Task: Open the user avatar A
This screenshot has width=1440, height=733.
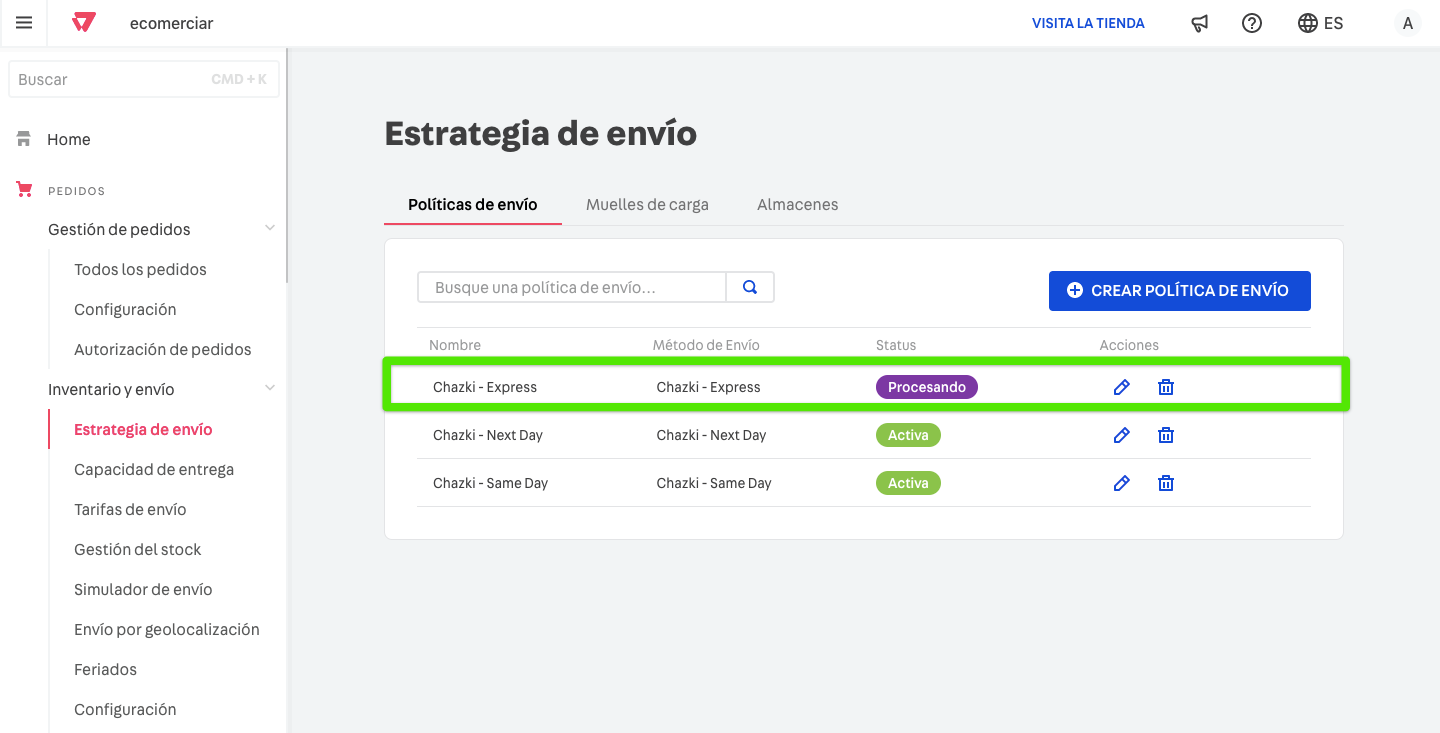Action: tap(1408, 23)
